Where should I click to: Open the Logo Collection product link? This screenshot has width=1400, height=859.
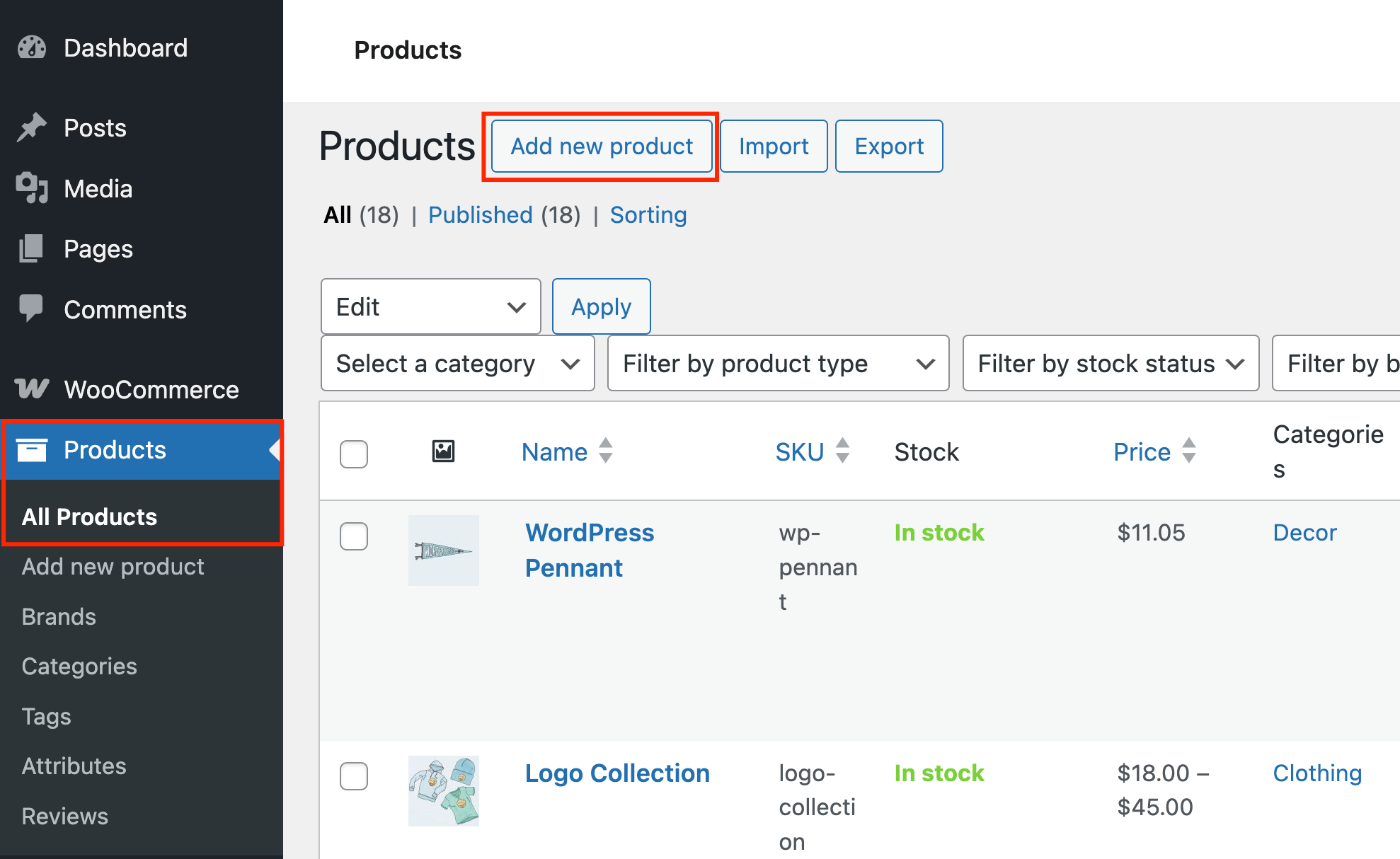tap(617, 773)
